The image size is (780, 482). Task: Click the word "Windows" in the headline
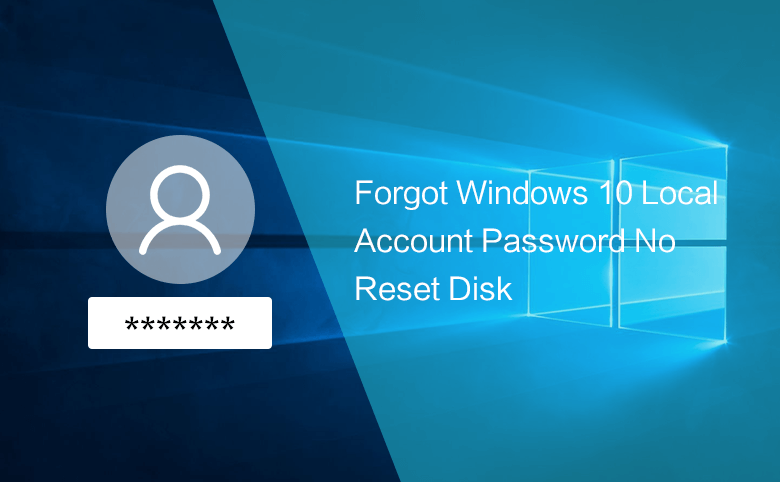(x=522, y=193)
